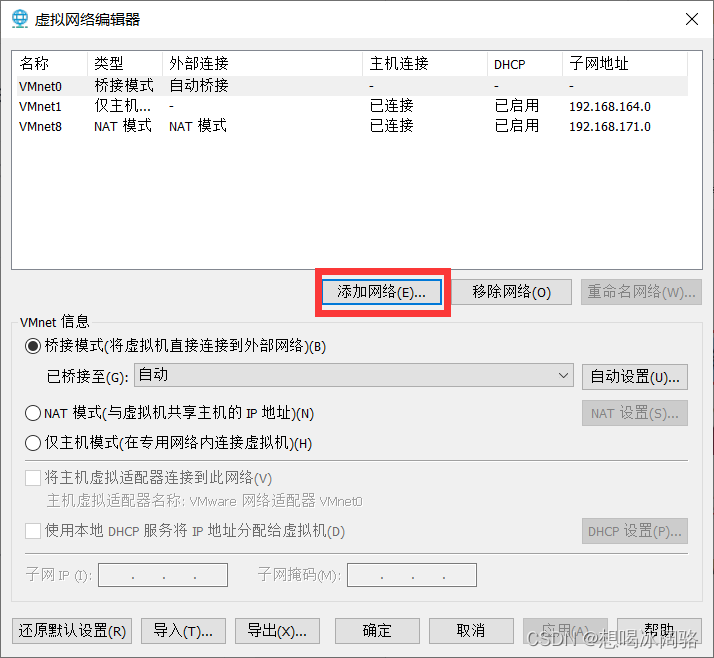Click the 名称 column header
714x658 pixels.
[x=51, y=64]
